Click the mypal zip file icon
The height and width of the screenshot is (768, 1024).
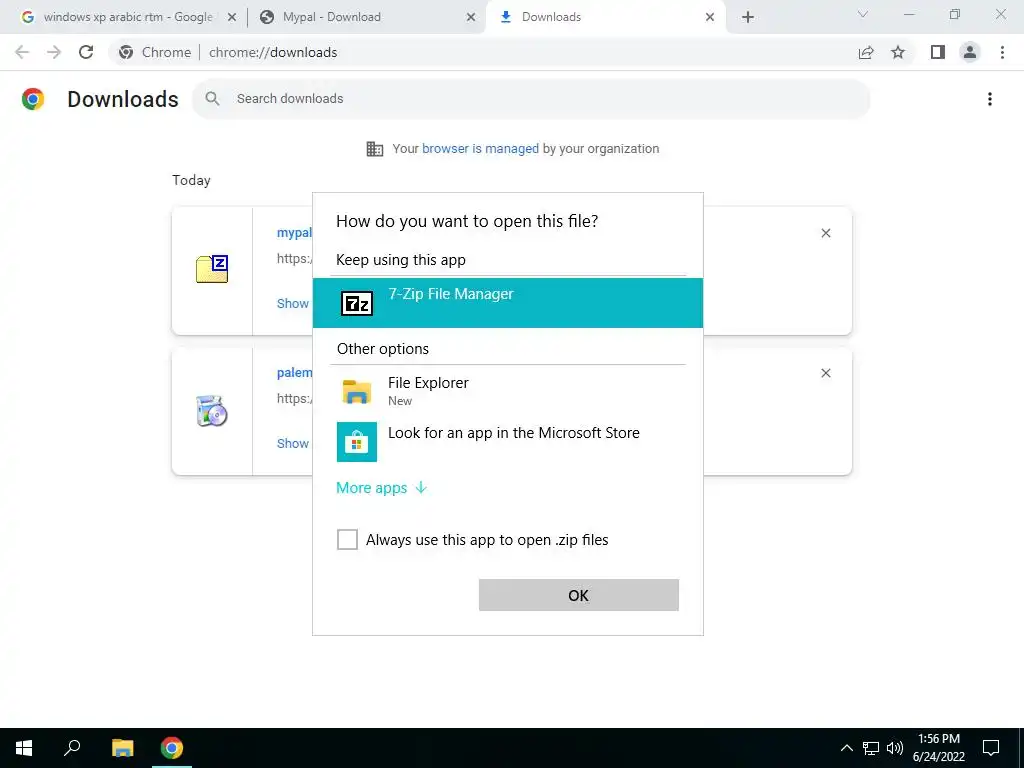pyautogui.click(x=212, y=269)
